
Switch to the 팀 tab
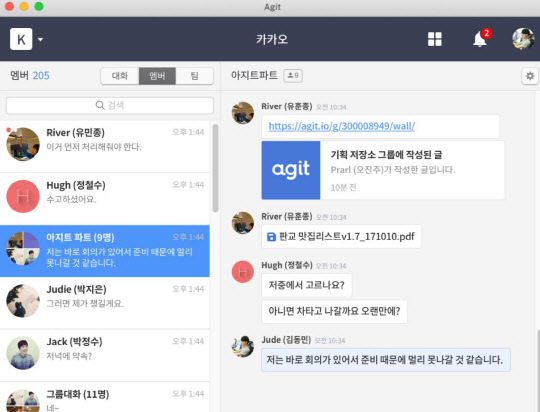coord(195,76)
